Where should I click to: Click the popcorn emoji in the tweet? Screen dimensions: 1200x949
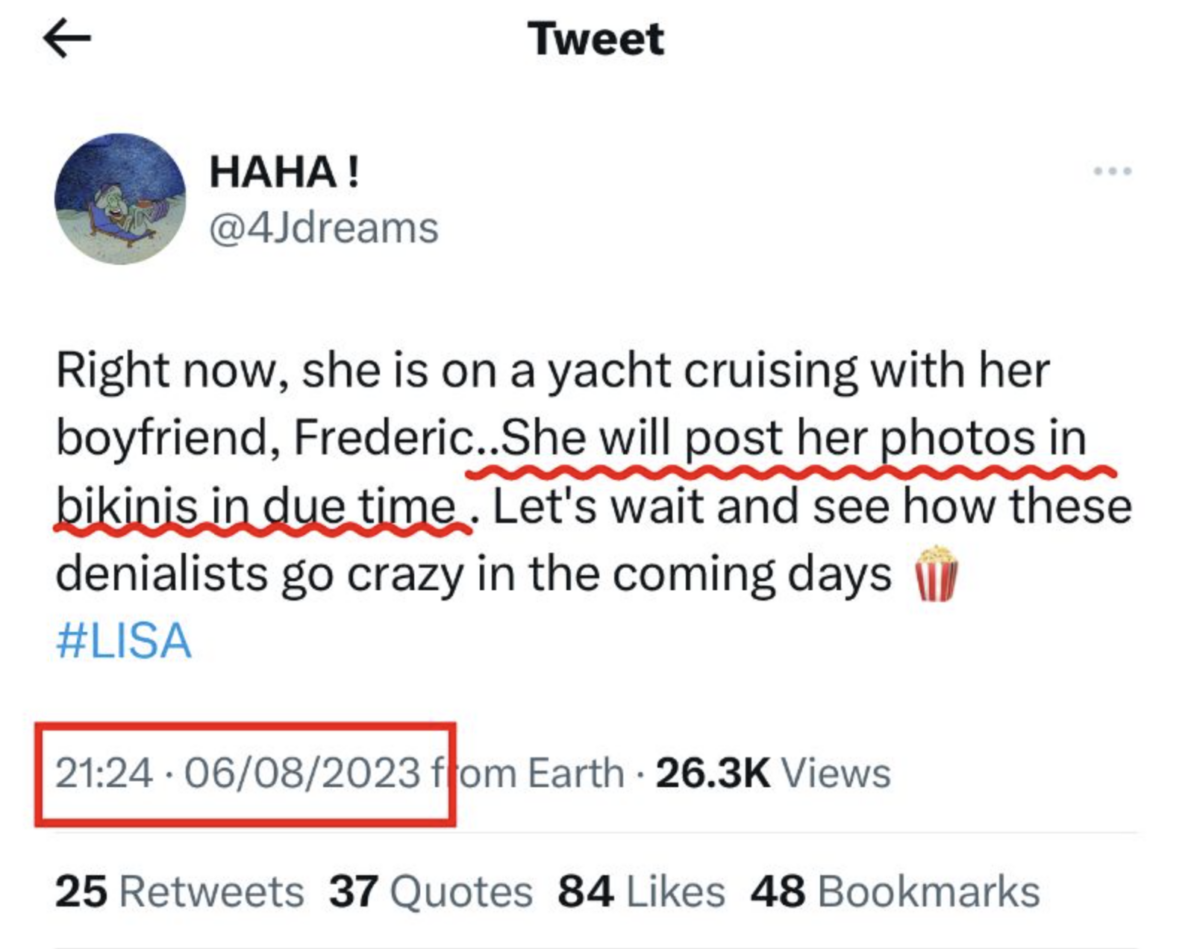[937, 573]
